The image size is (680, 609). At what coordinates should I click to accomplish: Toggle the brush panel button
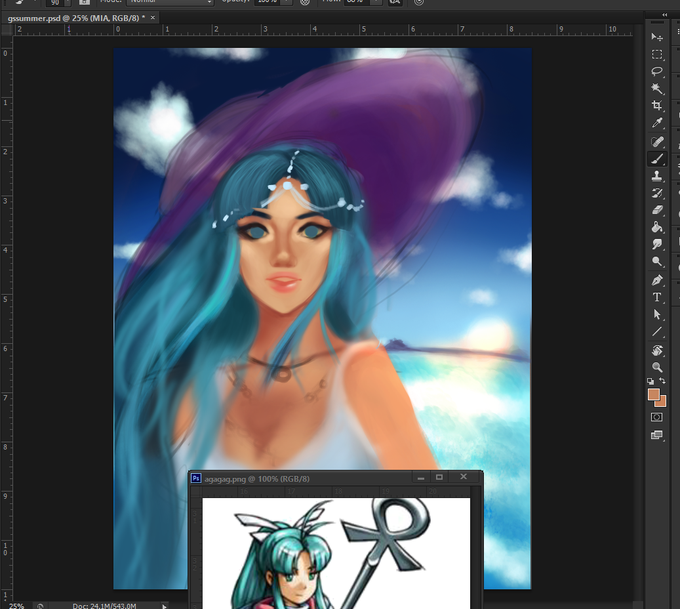(84, 2)
